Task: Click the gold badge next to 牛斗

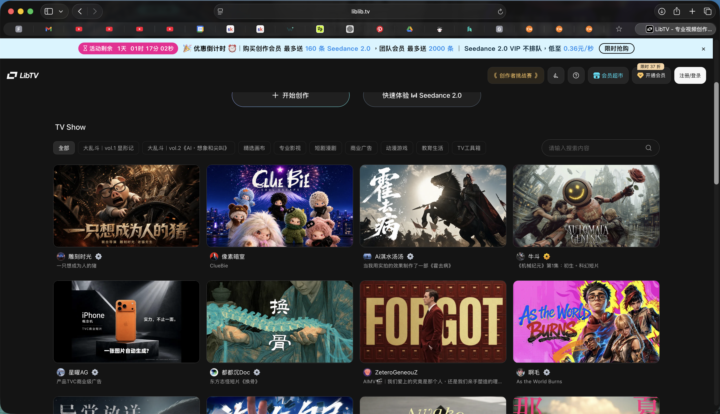Action: tap(546, 257)
